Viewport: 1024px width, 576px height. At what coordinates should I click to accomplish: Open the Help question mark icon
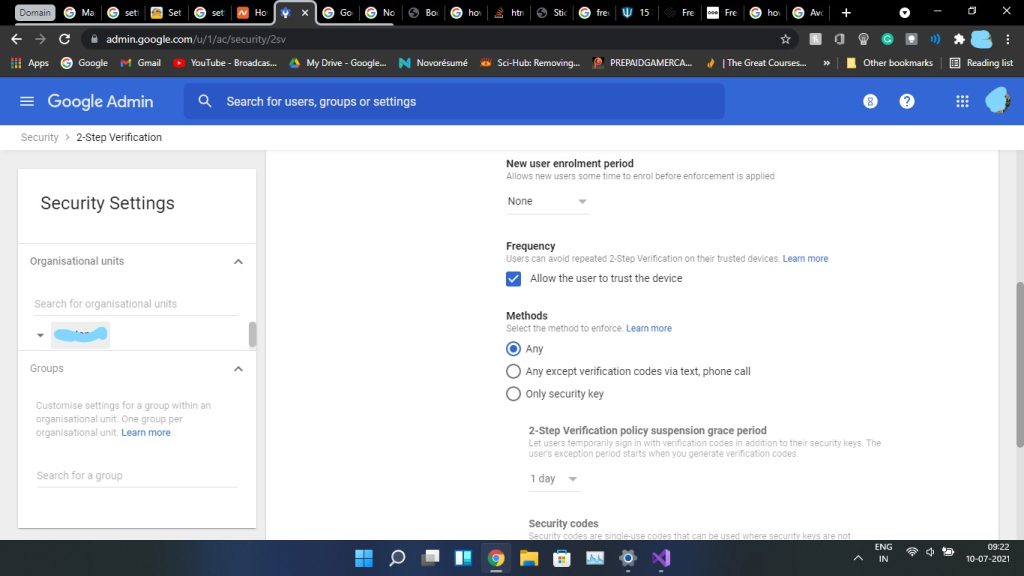click(x=906, y=101)
